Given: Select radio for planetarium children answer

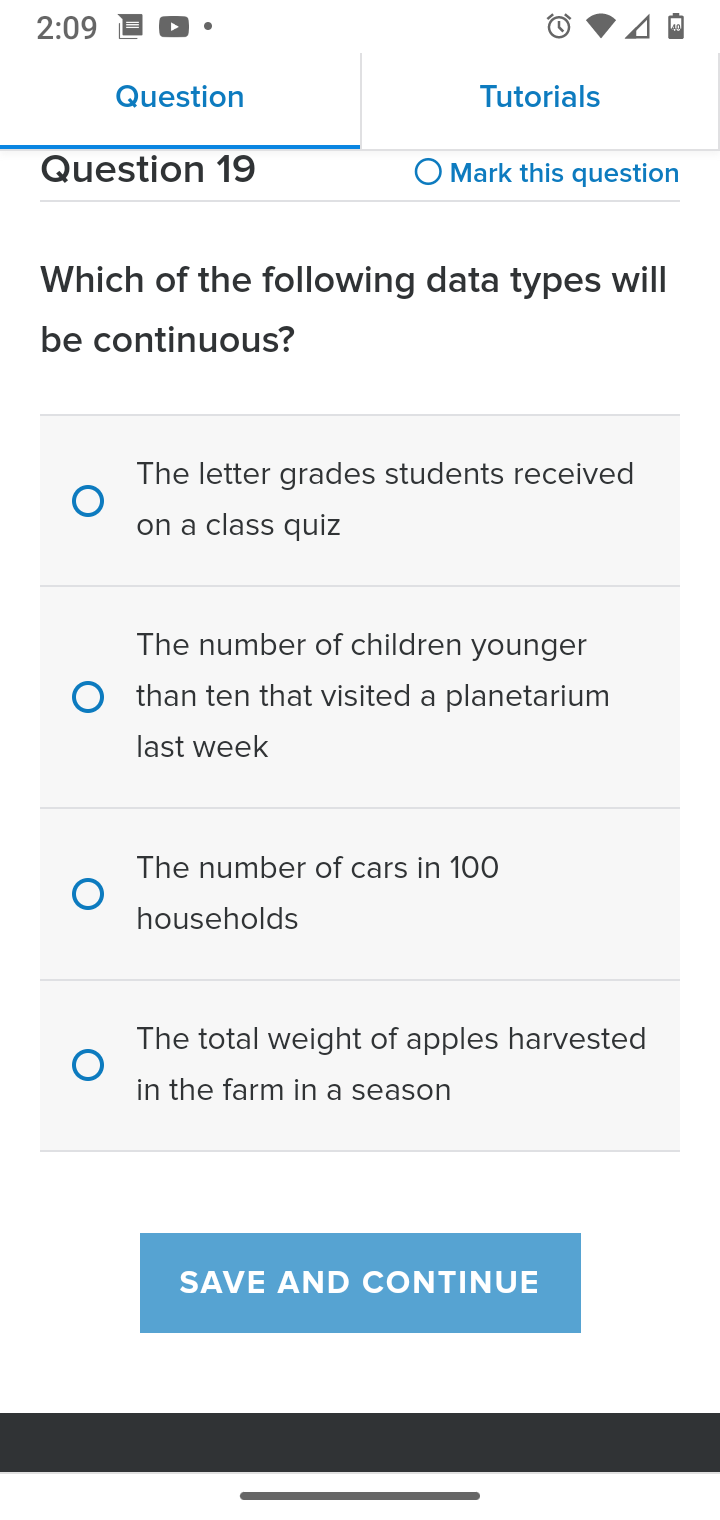Looking at the screenshot, I should tap(88, 697).
